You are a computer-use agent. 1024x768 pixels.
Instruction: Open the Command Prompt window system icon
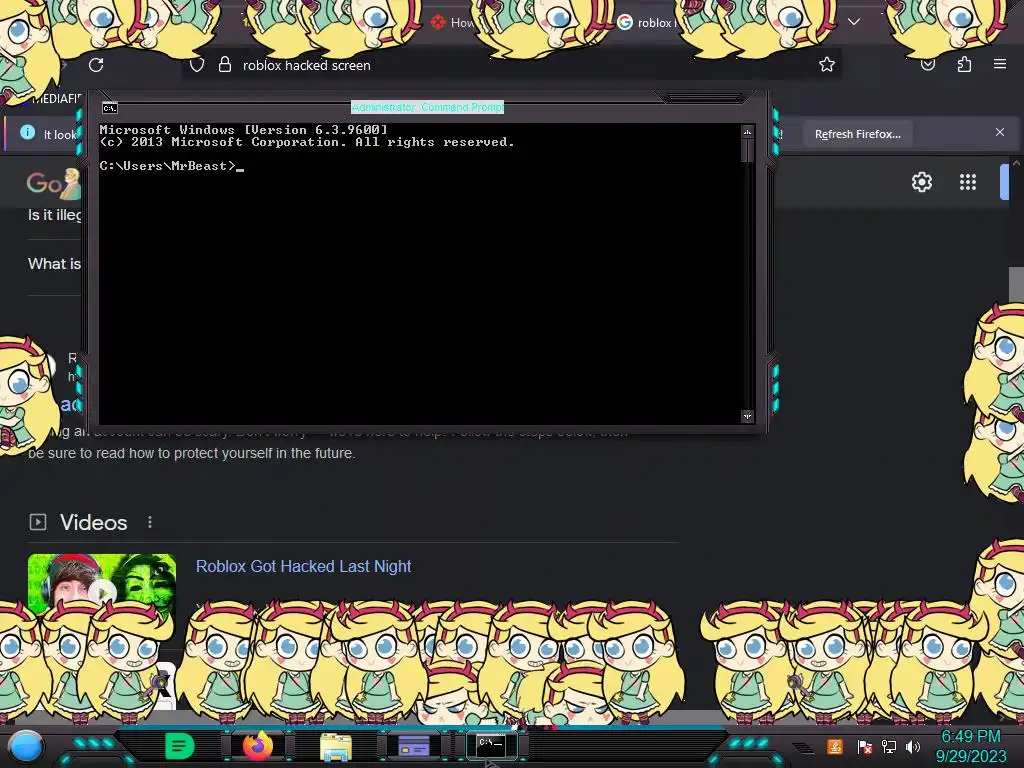(110, 108)
